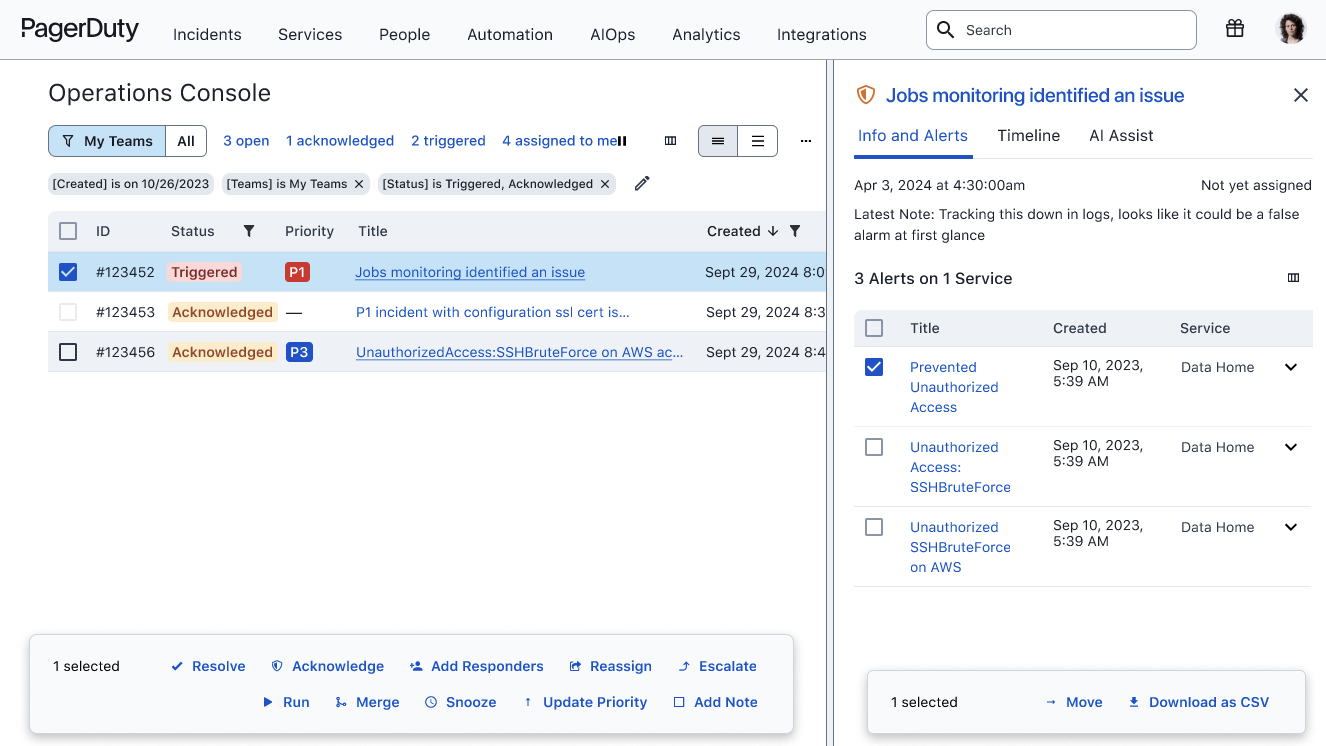
Task: Select the checkbox for incident #123456
Action: pos(68,352)
